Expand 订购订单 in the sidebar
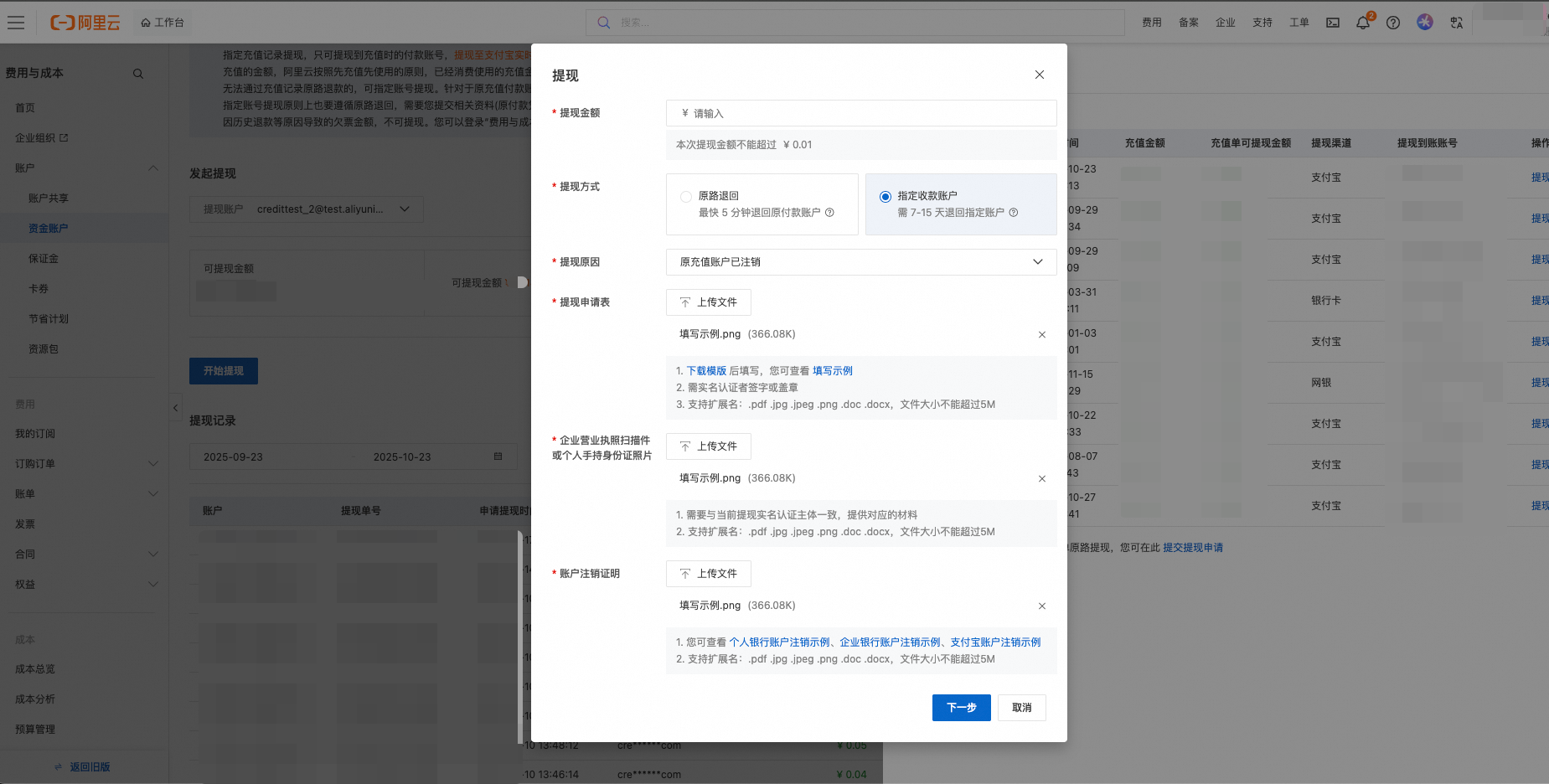1549x784 pixels. tap(153, 463)
